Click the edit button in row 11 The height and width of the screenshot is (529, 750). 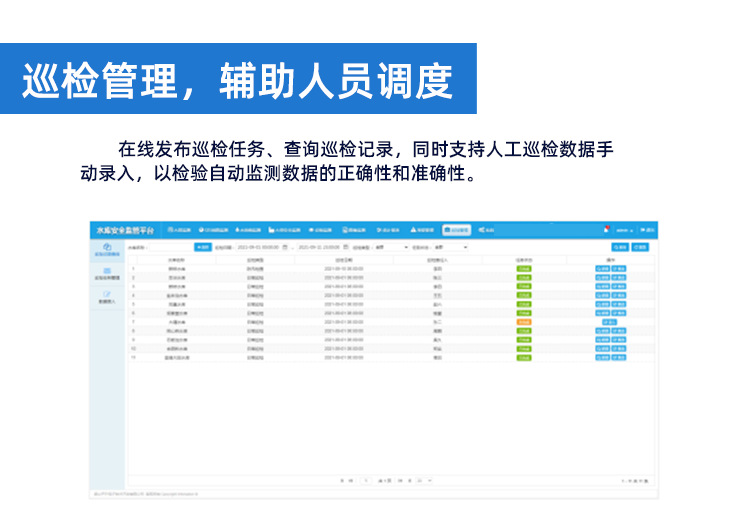[618, 357]
